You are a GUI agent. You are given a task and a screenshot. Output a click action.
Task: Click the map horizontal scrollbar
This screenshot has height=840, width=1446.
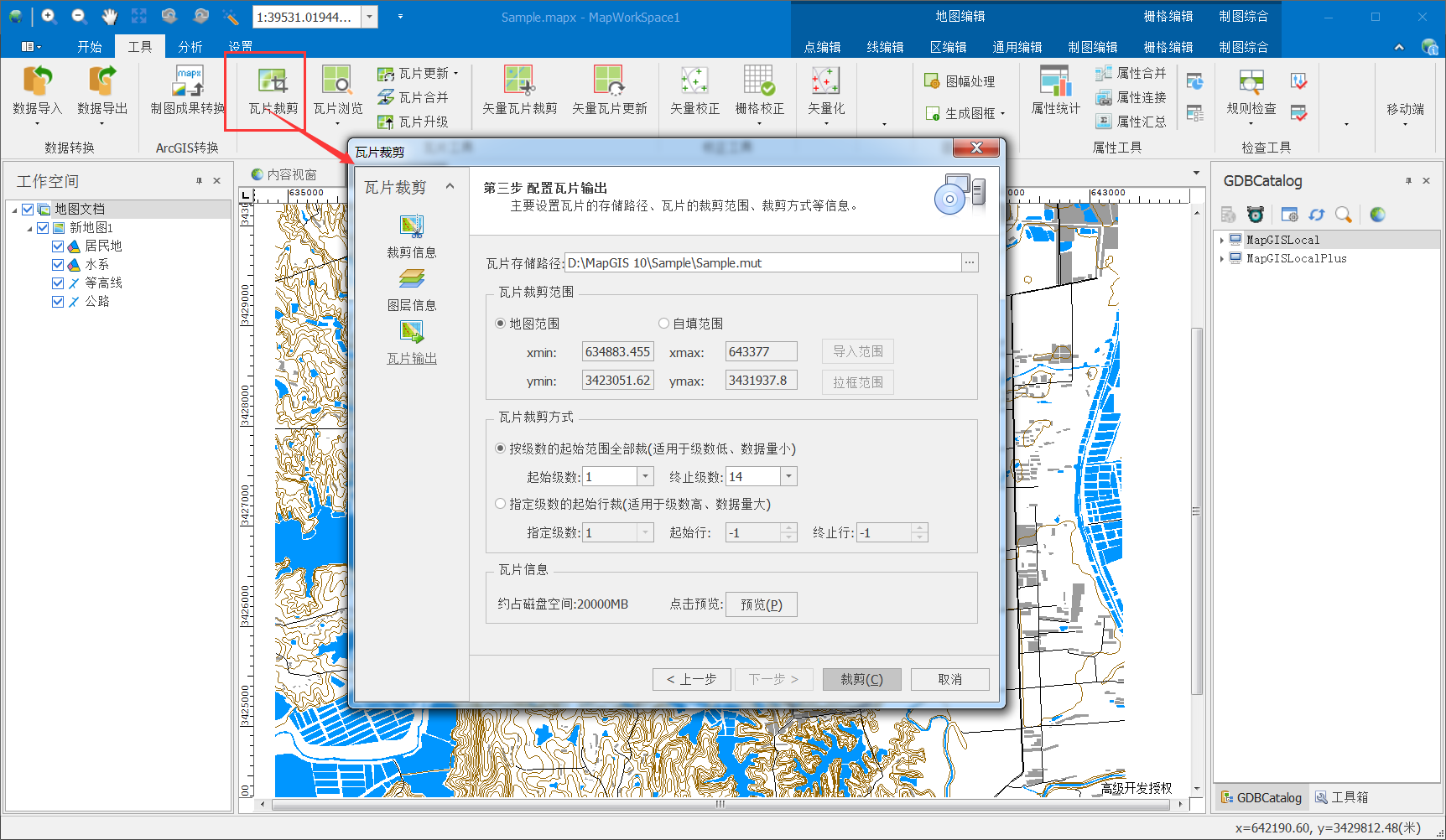(720, 804)
